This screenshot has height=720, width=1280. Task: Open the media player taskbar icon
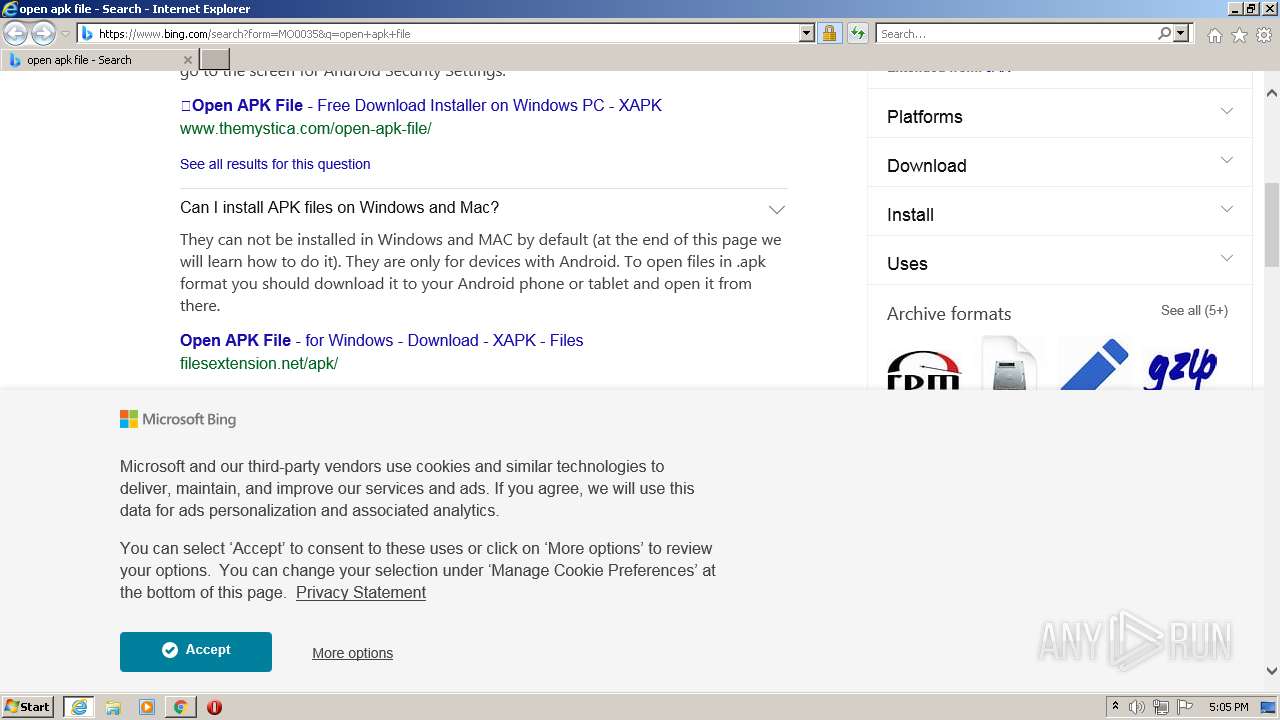click(x=147, y=707)
